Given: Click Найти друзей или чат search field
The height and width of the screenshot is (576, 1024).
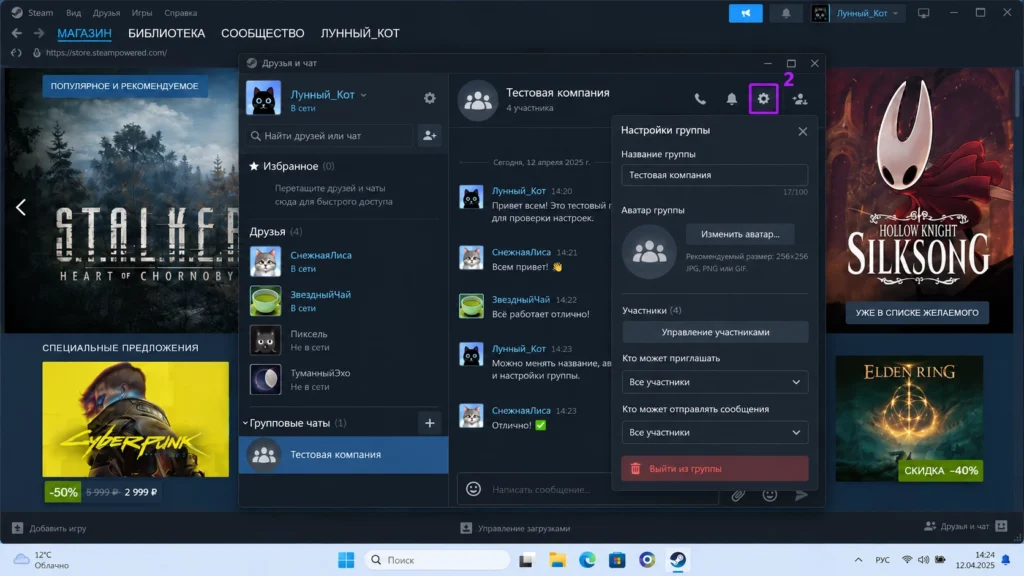Looking at the screenshot, I should 331,135.
